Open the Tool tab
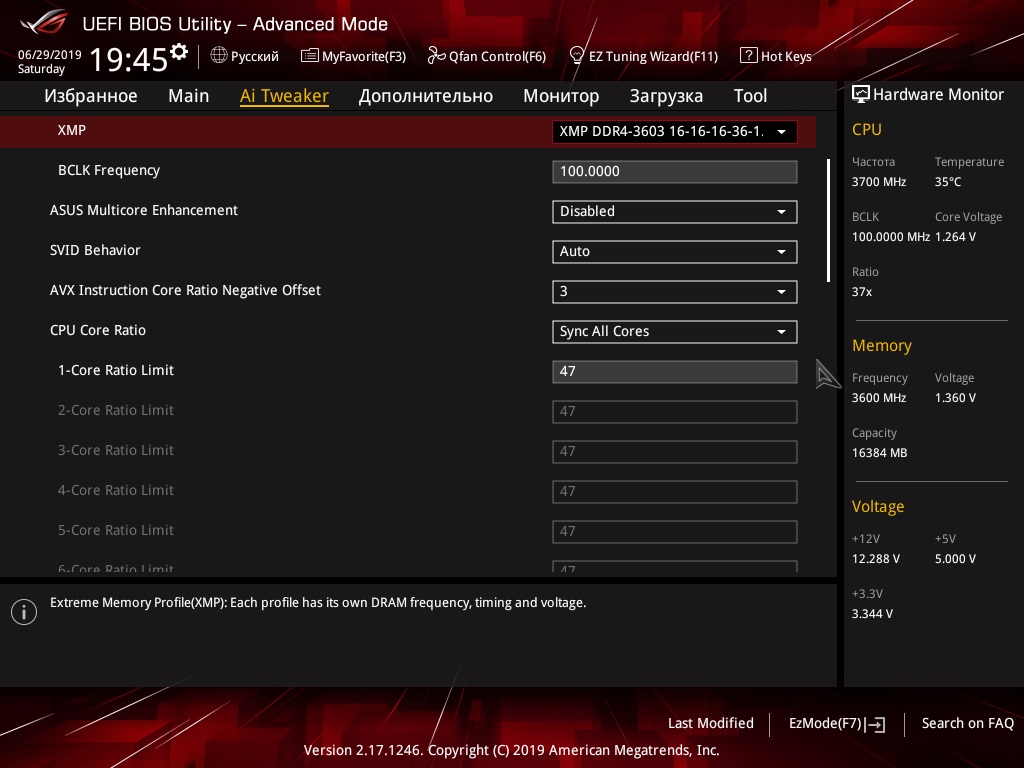This screenshot has width=1024, height=768. (750, 96)
